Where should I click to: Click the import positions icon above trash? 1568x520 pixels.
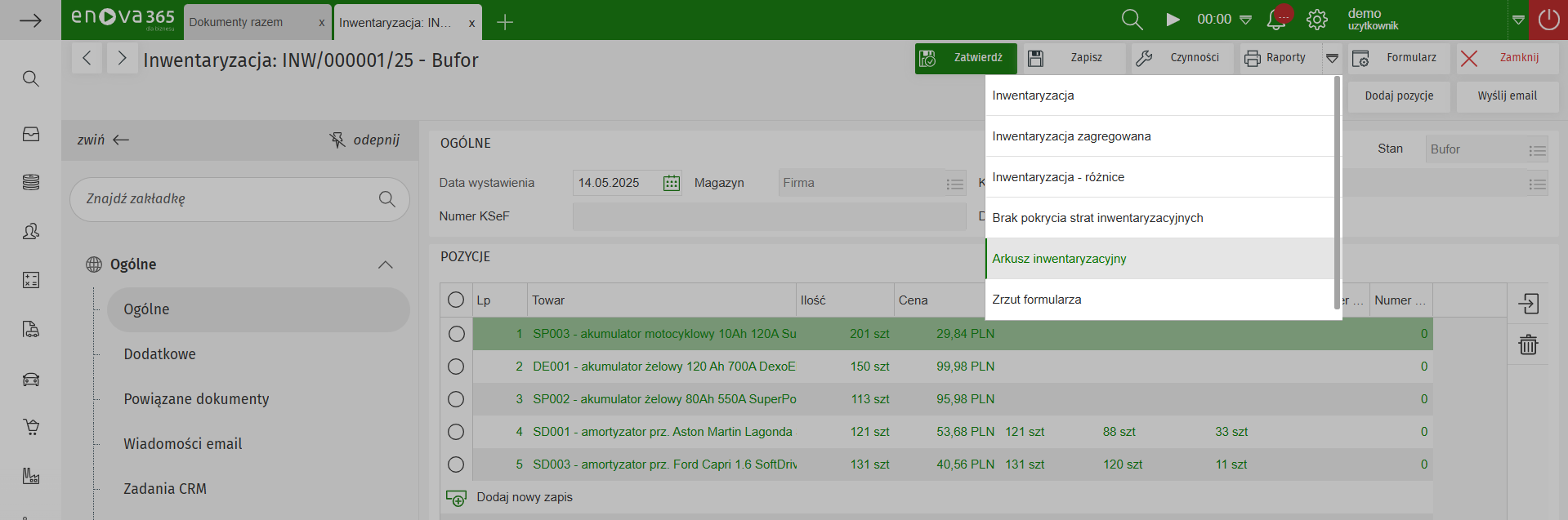[1528, 304]
